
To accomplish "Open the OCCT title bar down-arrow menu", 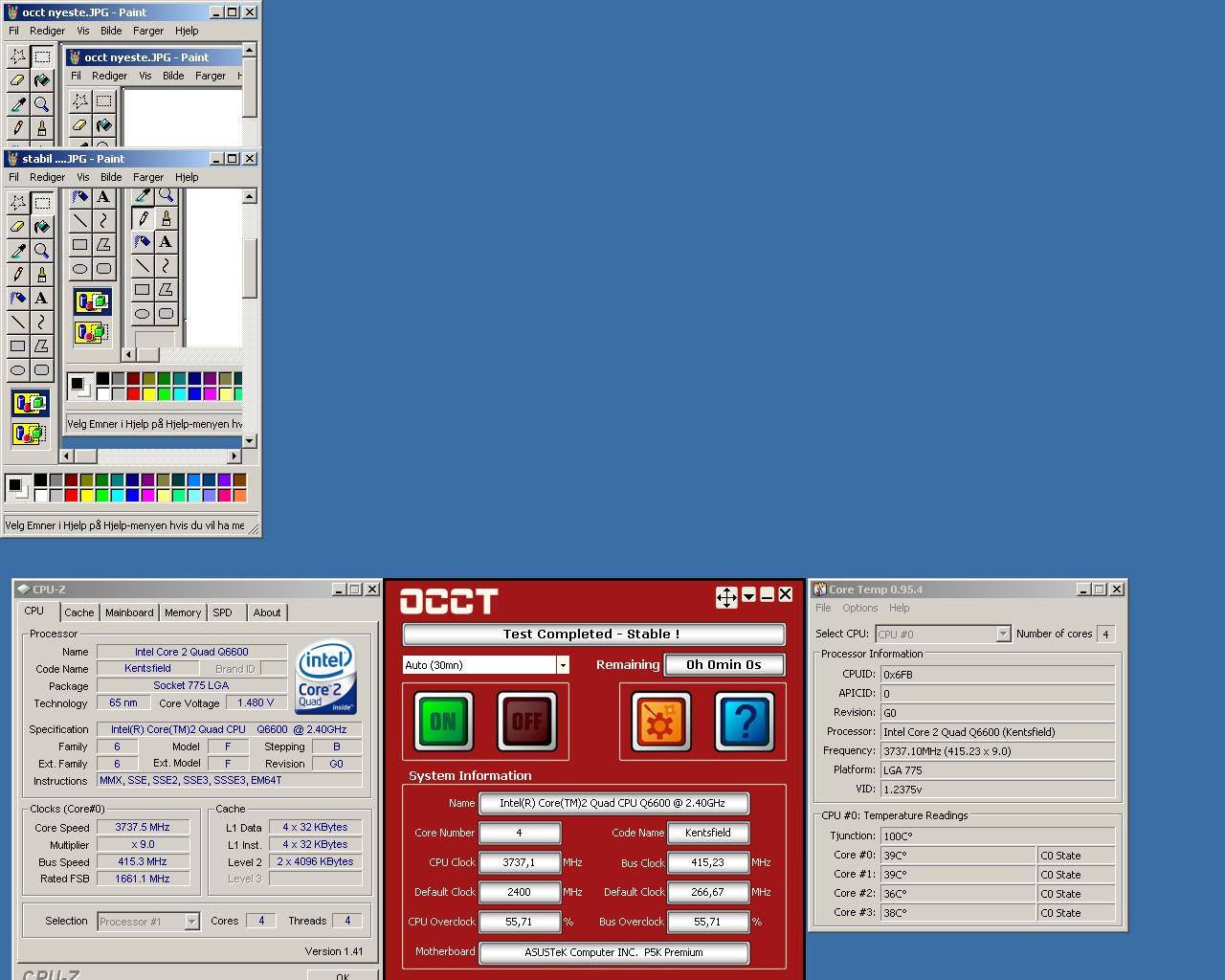I will click(748, 595).
